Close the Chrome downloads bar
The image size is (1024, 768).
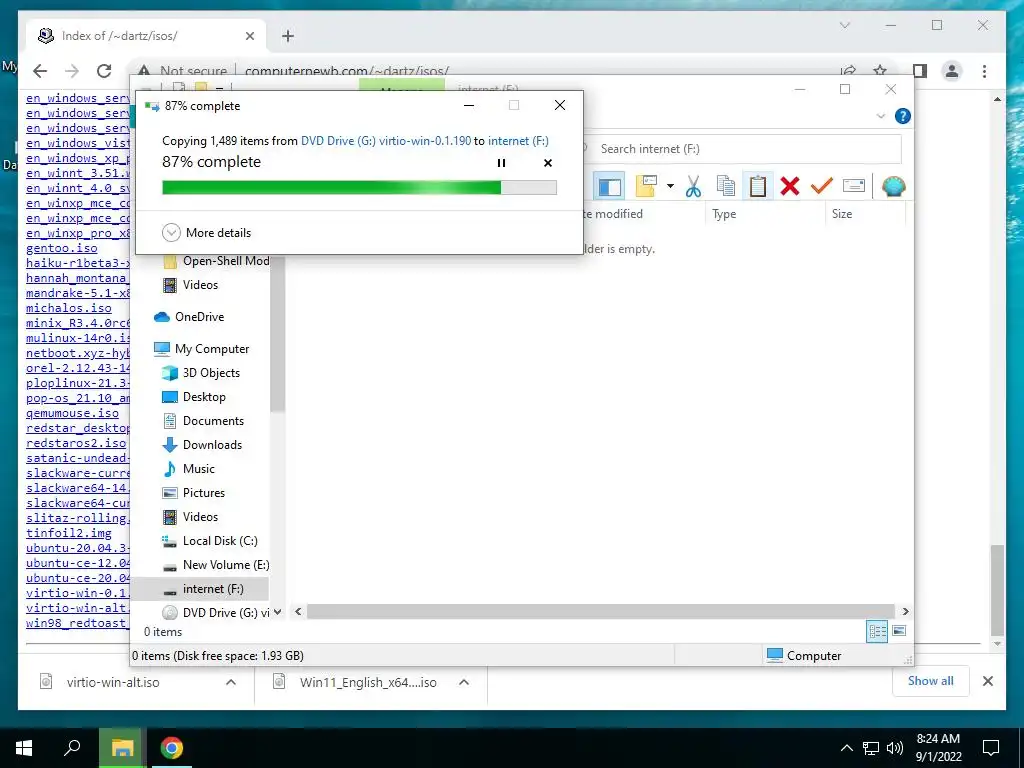click(x=987, y=681)
